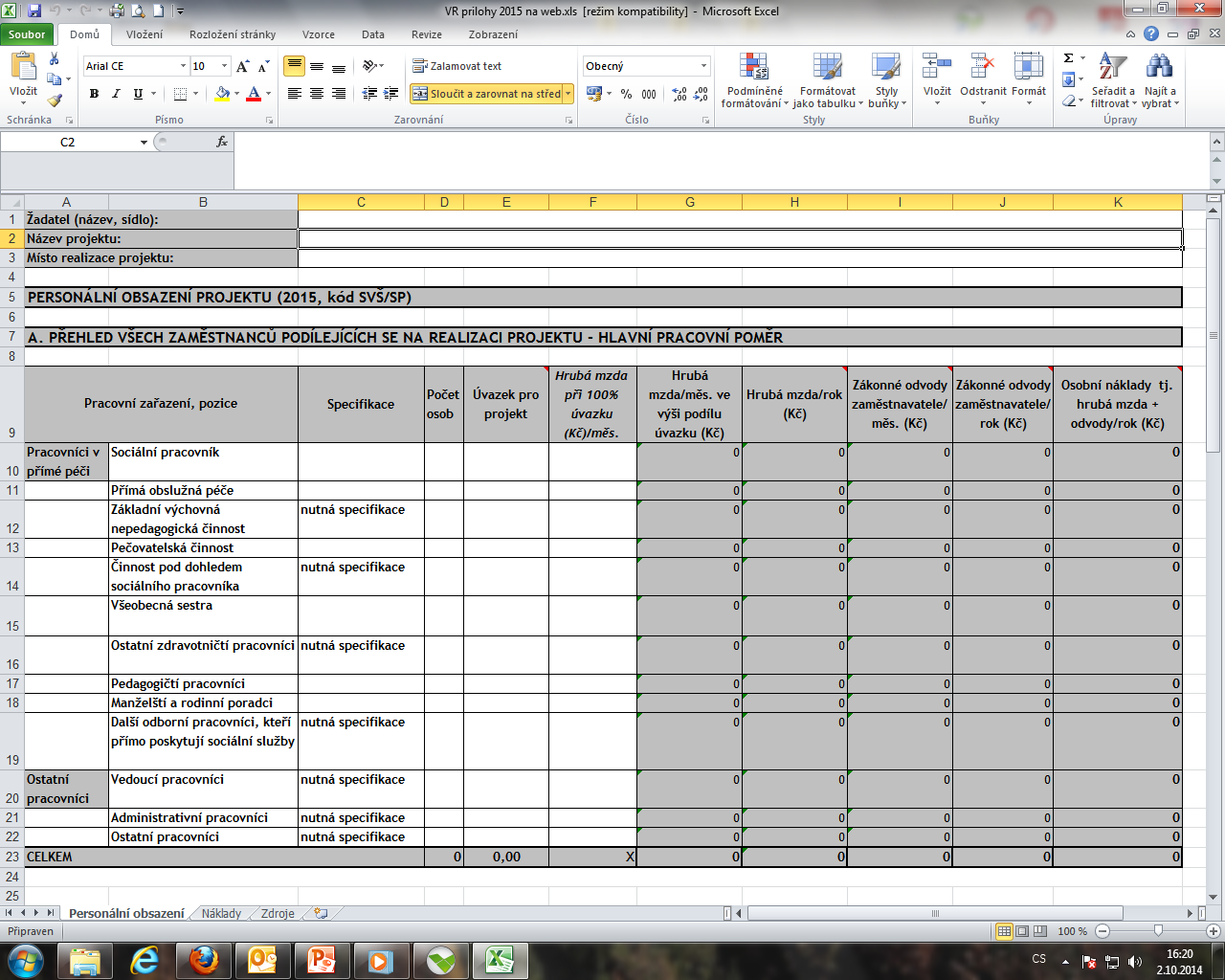Open the Arial CE font name dropdown

coord(183,66)
